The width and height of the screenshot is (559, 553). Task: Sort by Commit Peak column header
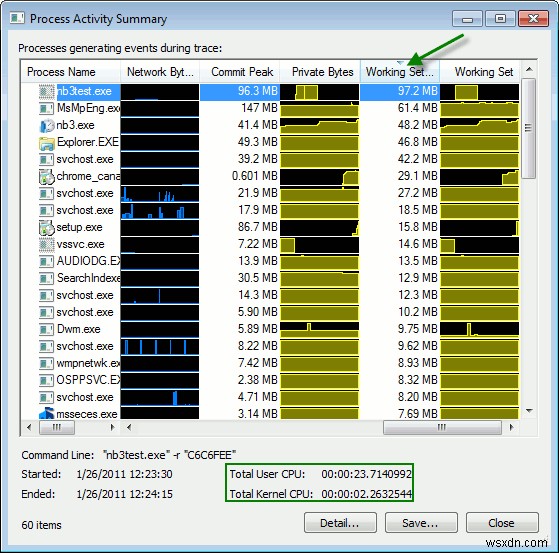point(240,72)
